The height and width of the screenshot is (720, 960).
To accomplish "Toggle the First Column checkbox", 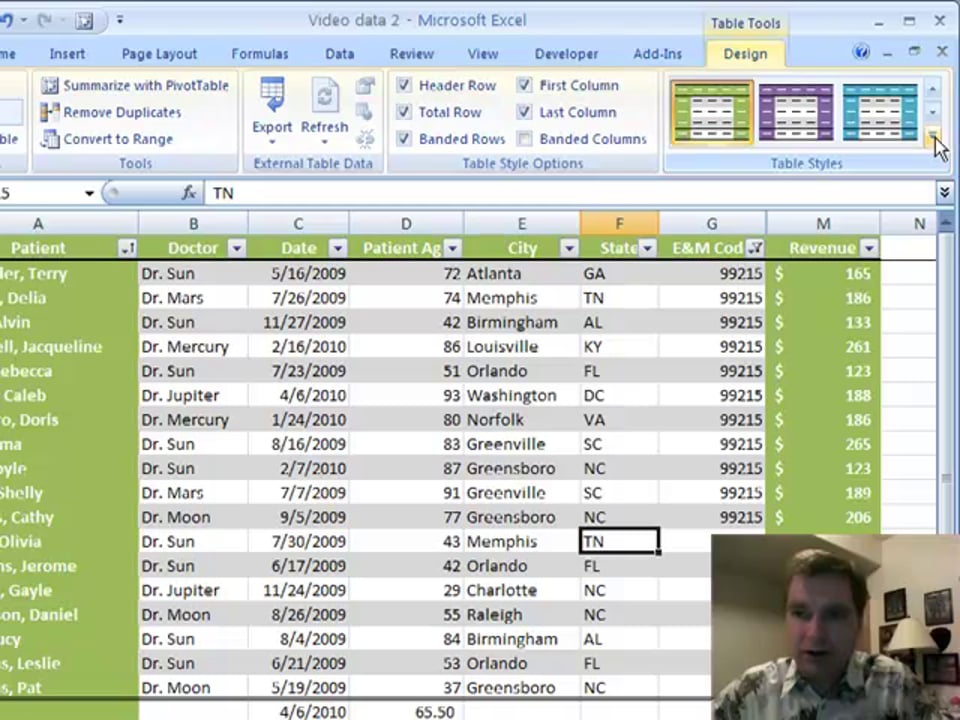I will pyautogui.click(x=524, y=85).
